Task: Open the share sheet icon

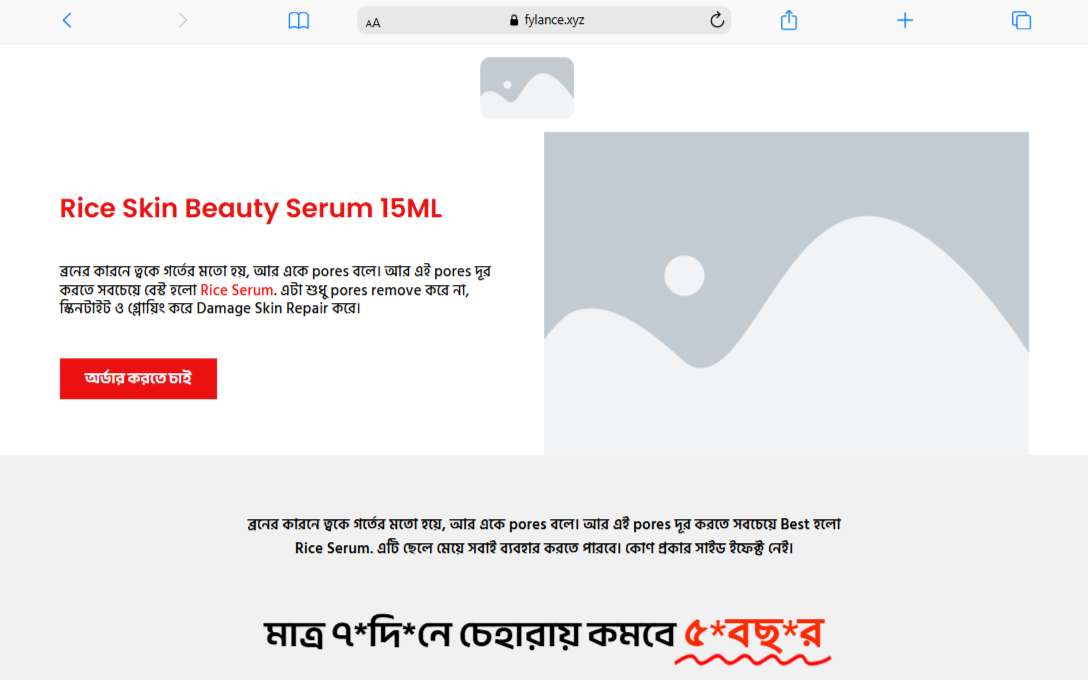Action: click(789, 20)
